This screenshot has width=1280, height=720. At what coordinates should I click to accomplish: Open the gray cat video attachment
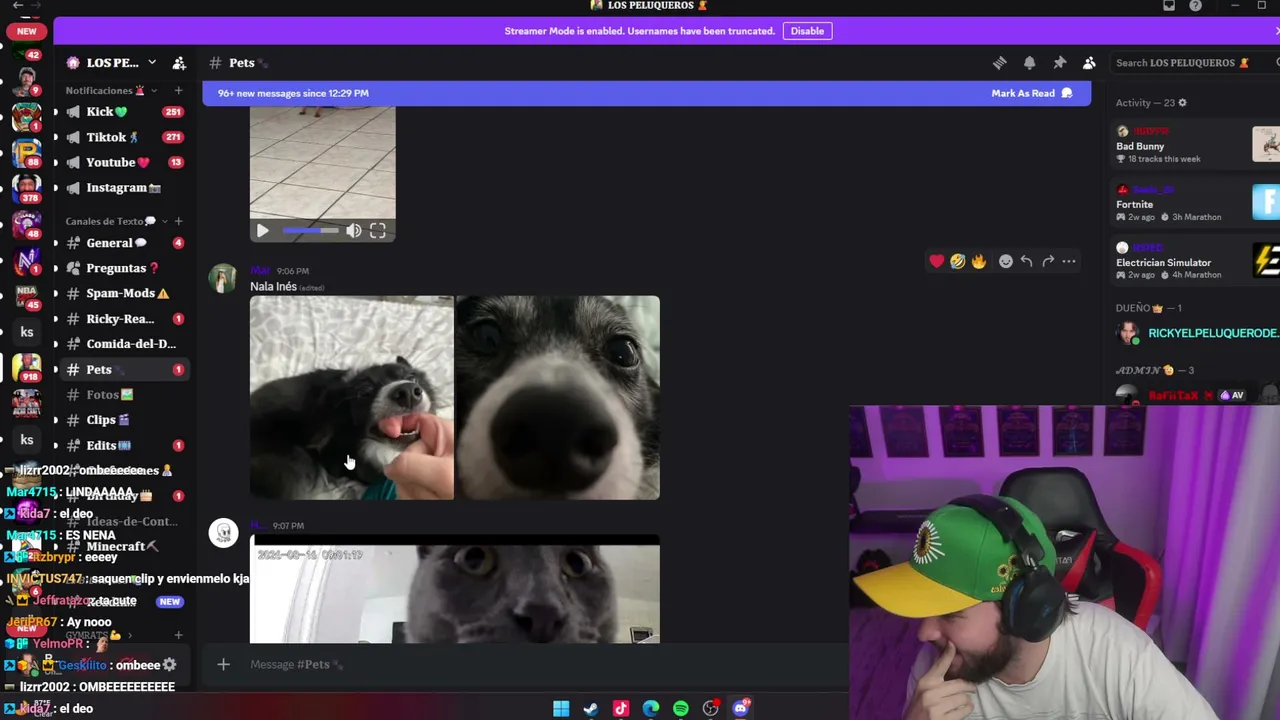click(455, 590)
